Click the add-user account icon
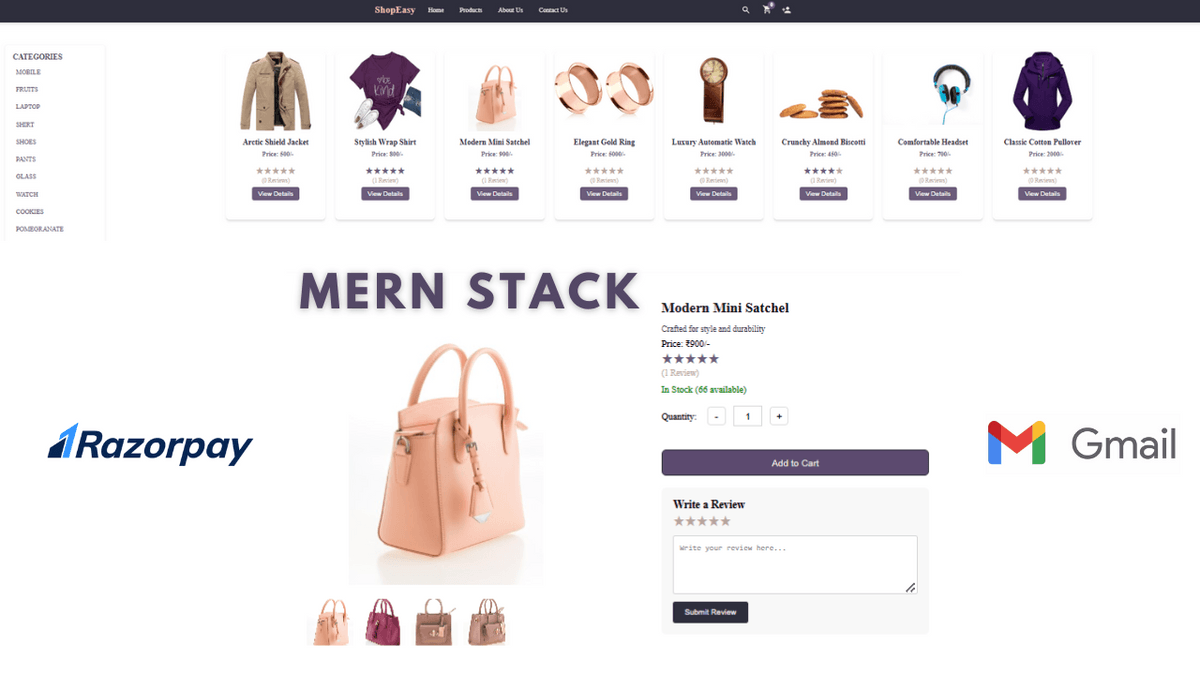Viewport: 1200px width, 675px height. (x=786, y=10)
